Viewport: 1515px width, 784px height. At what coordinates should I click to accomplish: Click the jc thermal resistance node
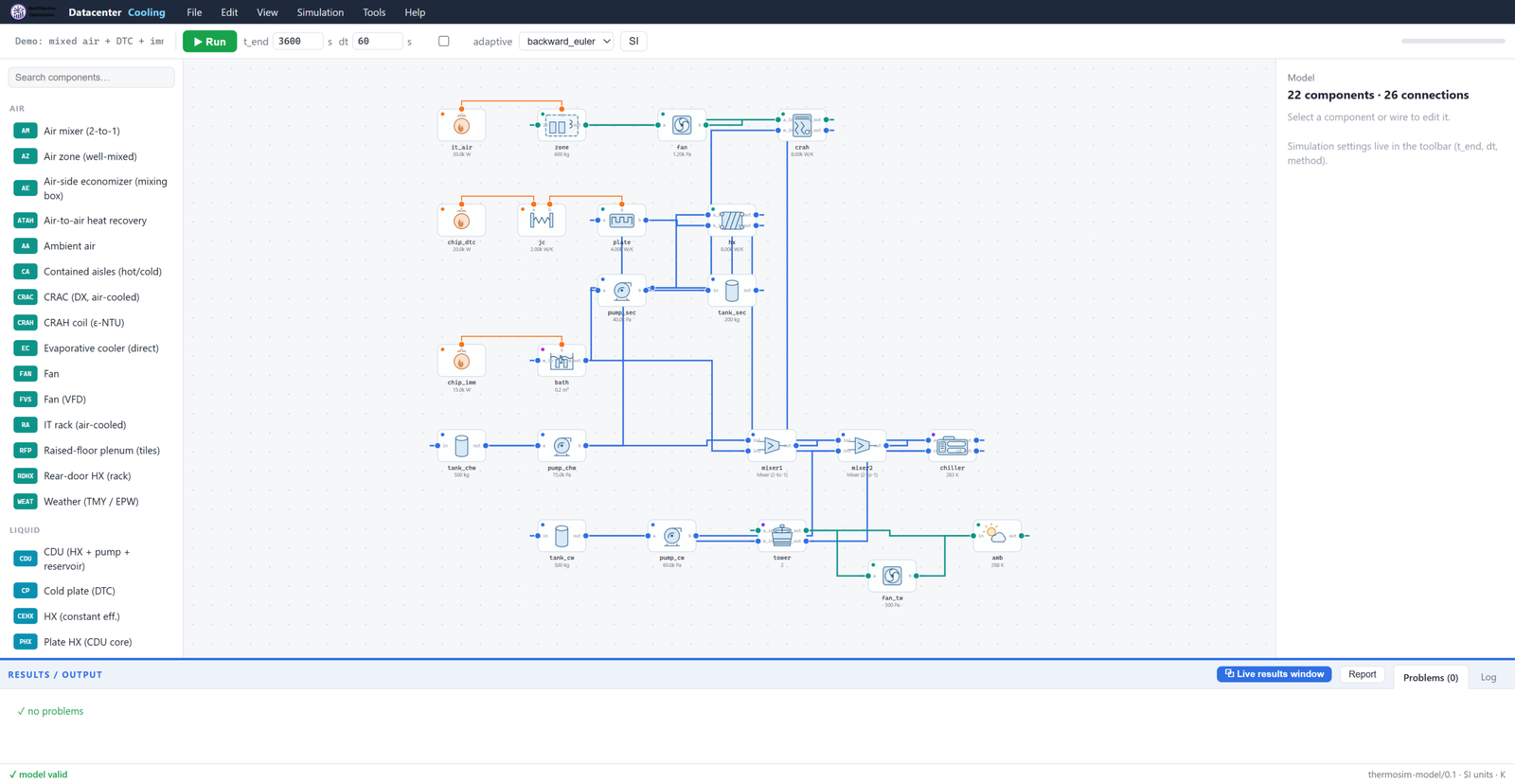tap(542, 221)
